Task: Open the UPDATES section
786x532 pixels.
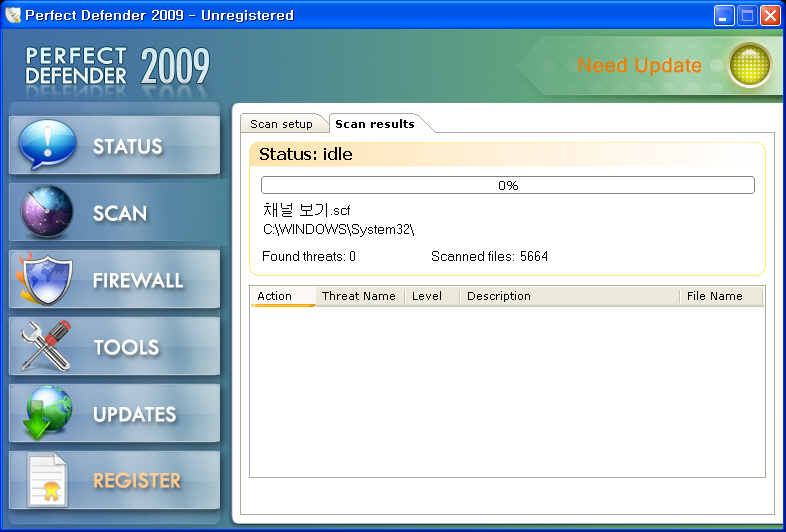Action: point(114,413)
